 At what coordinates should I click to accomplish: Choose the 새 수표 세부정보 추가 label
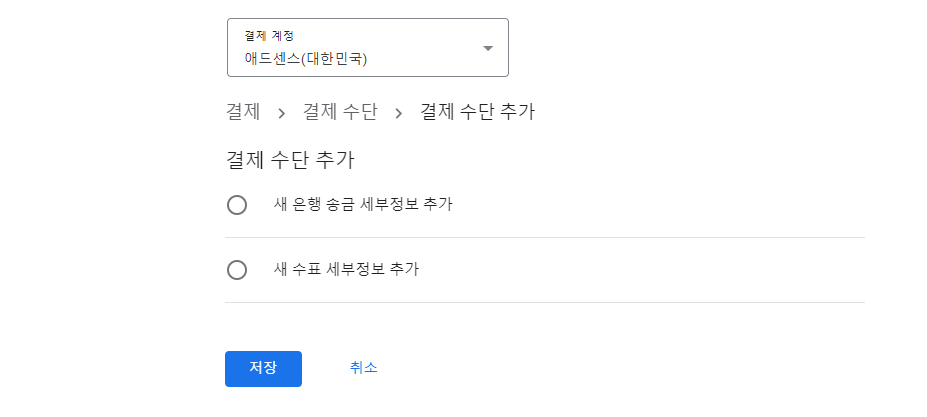click(x=346, y=270)
